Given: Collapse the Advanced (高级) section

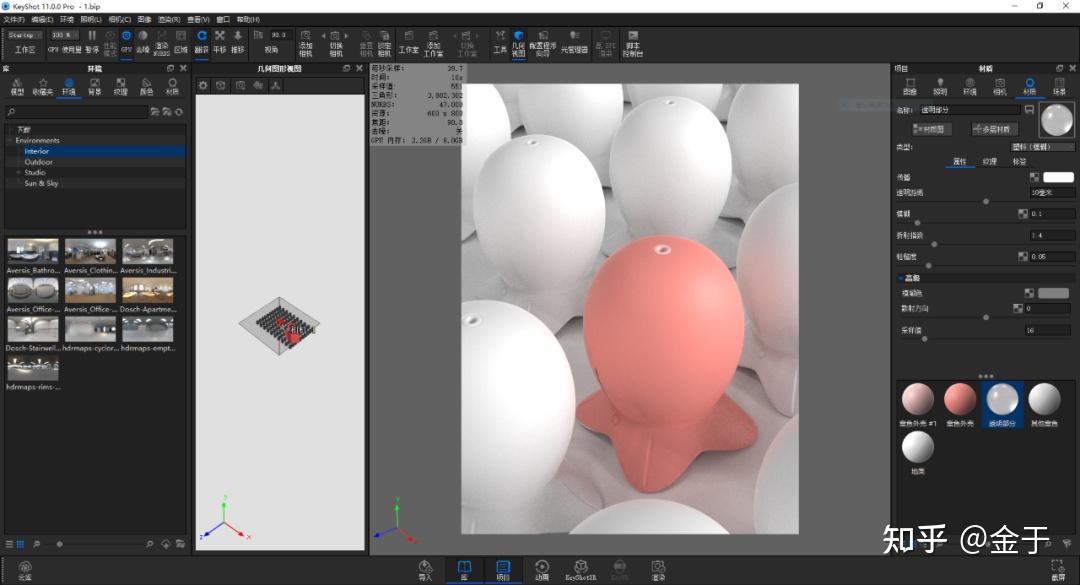Looking at the screenshot, I should 900,278.
